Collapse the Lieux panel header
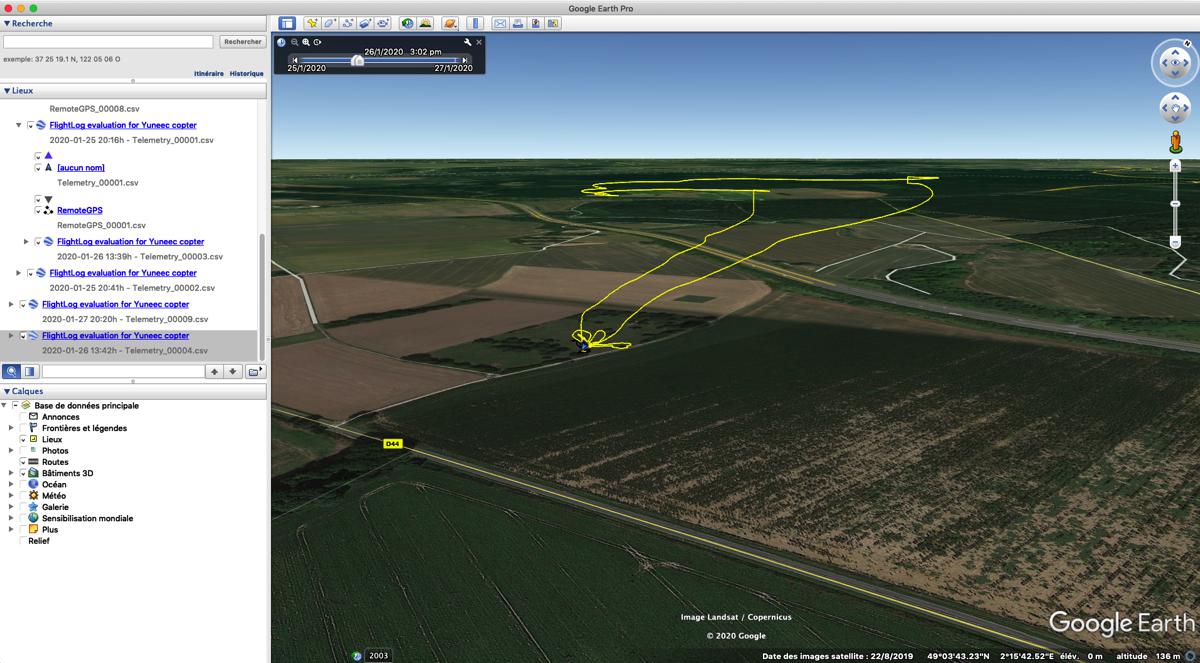 click(134, 90)
